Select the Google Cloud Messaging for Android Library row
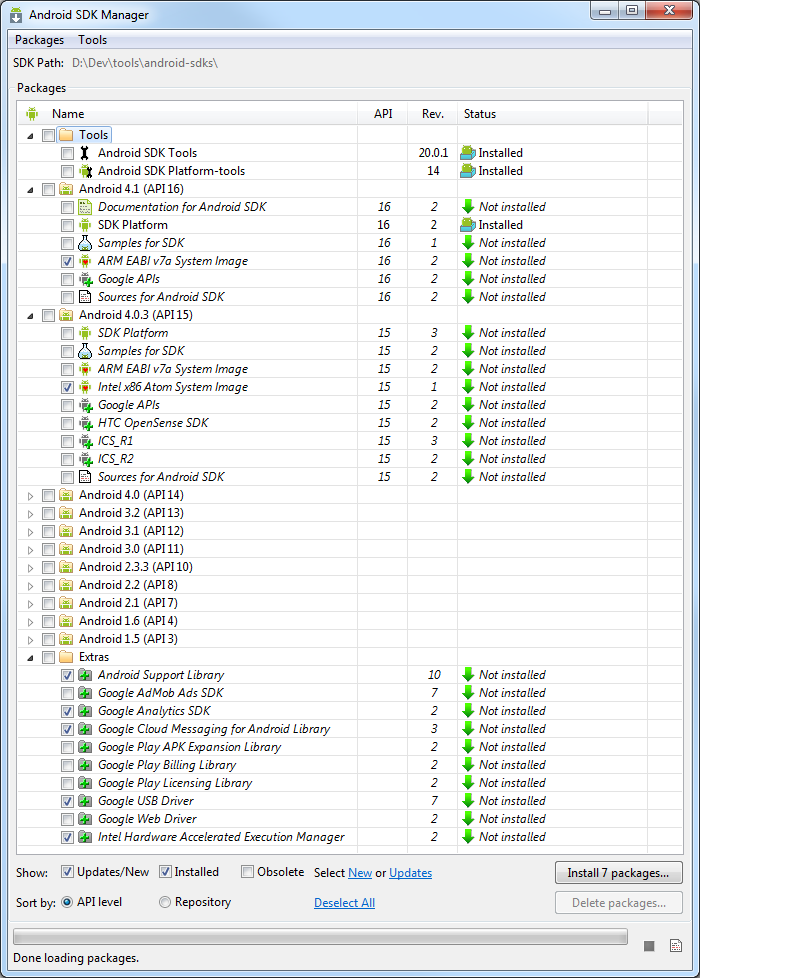 tap(349, 729)
